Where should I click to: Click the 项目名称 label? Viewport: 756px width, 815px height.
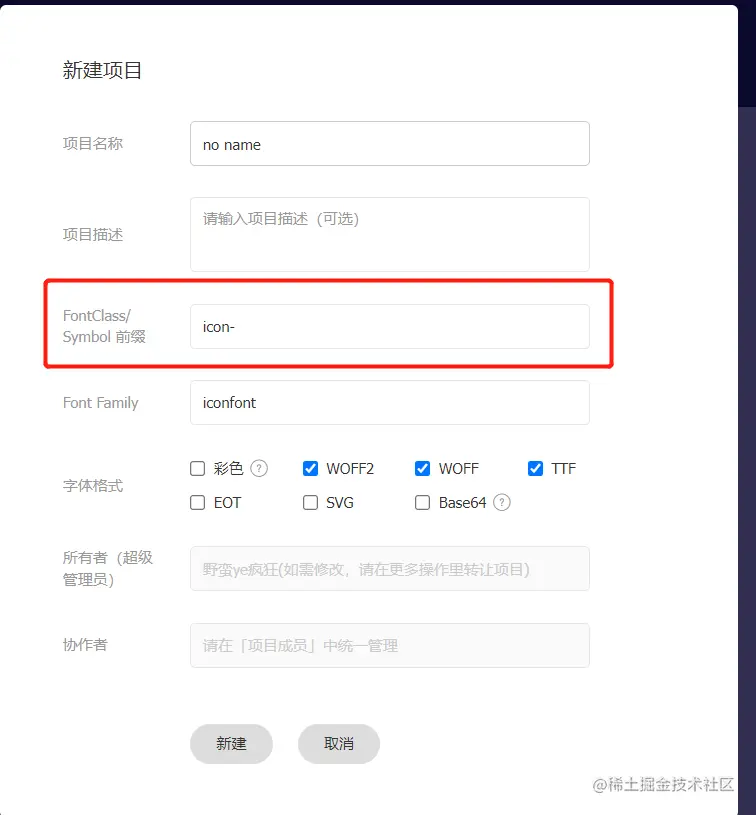93,143
